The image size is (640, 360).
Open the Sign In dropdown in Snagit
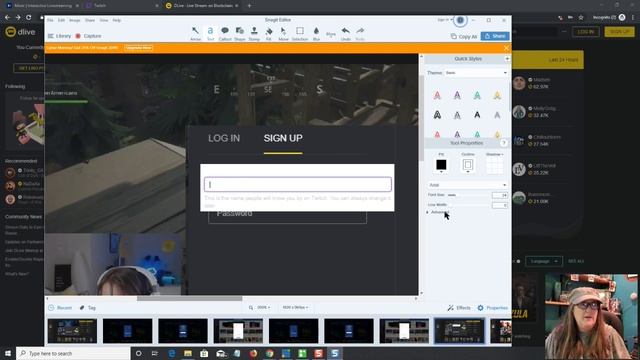tap(445, 20)
